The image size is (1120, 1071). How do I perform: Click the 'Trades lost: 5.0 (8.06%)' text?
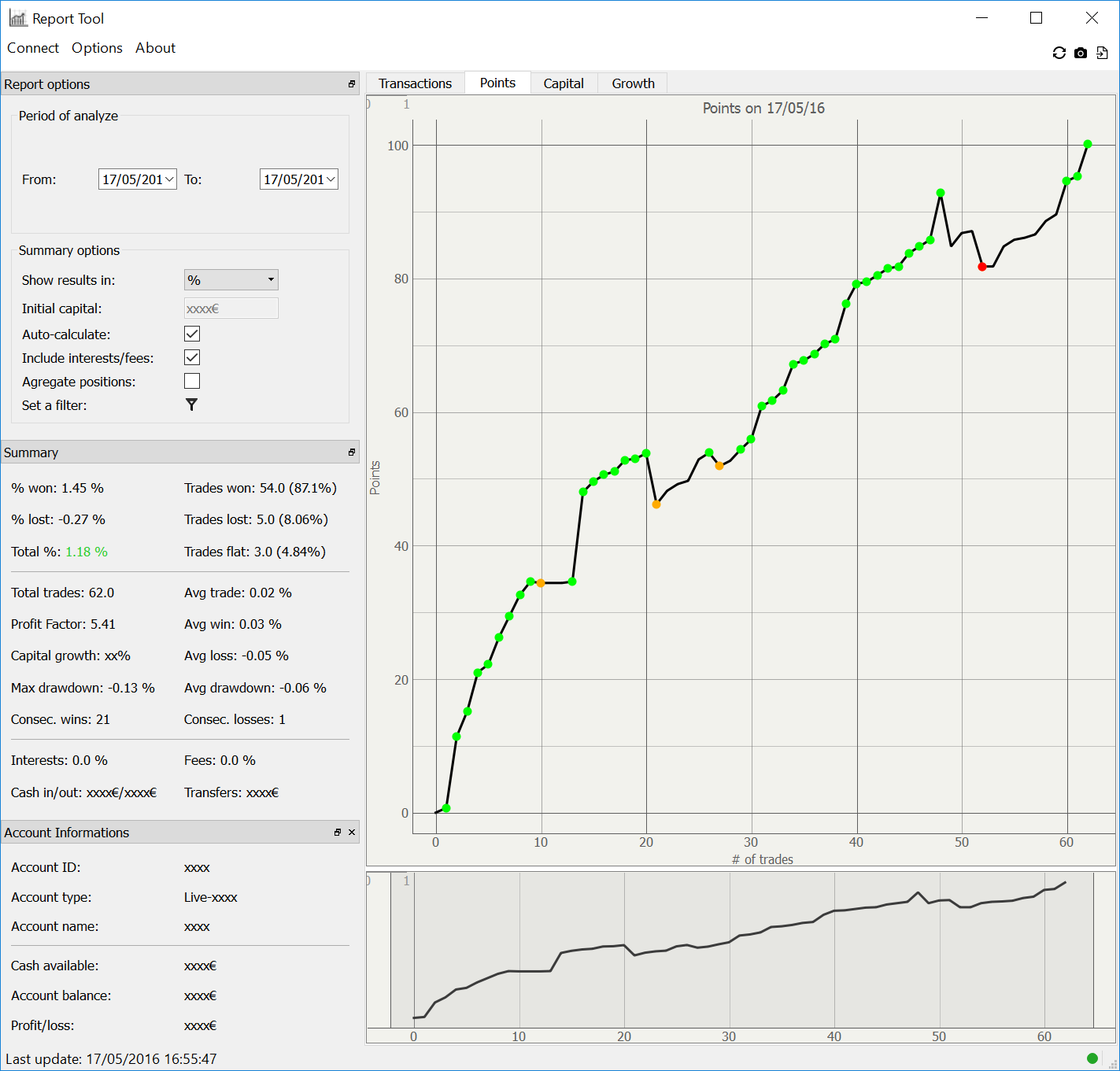pyautogui.click(x=256, y=519)
